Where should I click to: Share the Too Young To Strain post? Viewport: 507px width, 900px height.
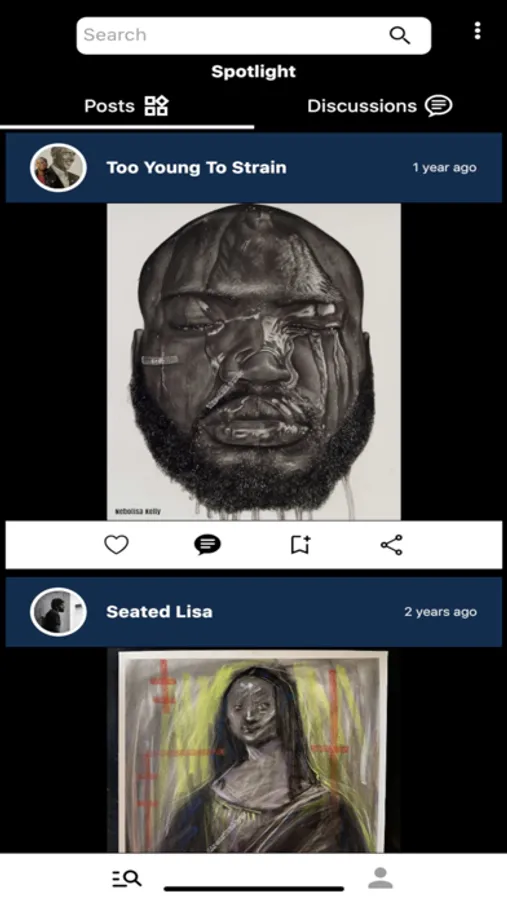(392, 545)
